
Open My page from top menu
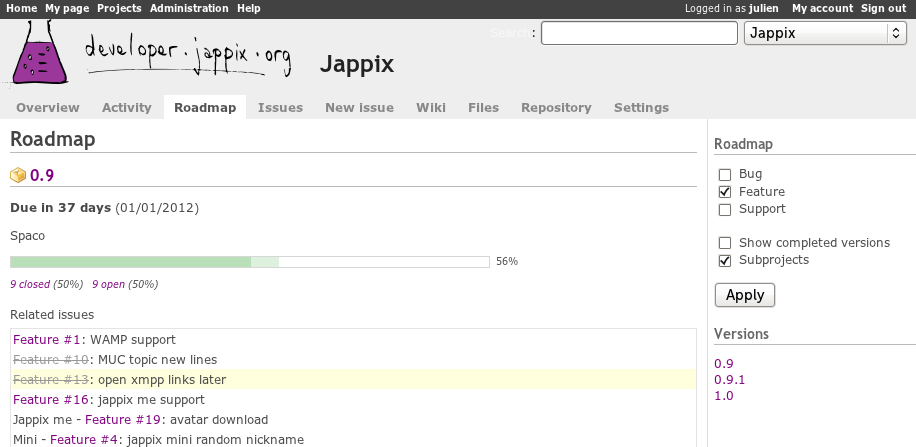[67, 8]
